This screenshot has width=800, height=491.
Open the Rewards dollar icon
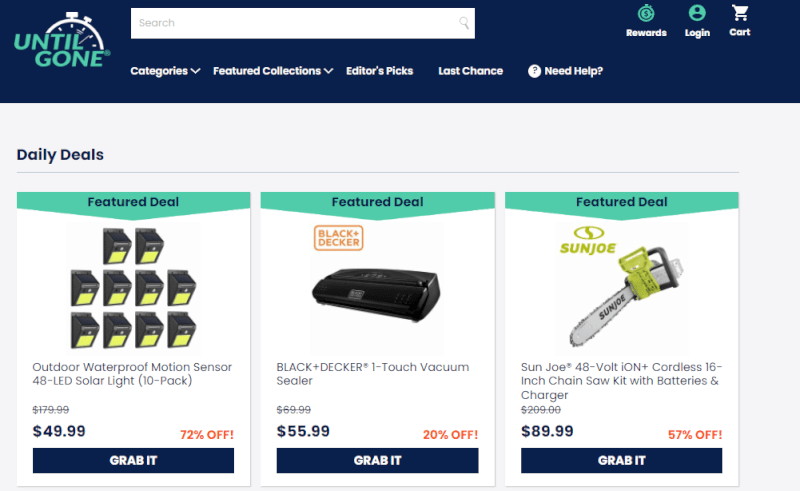646,13
